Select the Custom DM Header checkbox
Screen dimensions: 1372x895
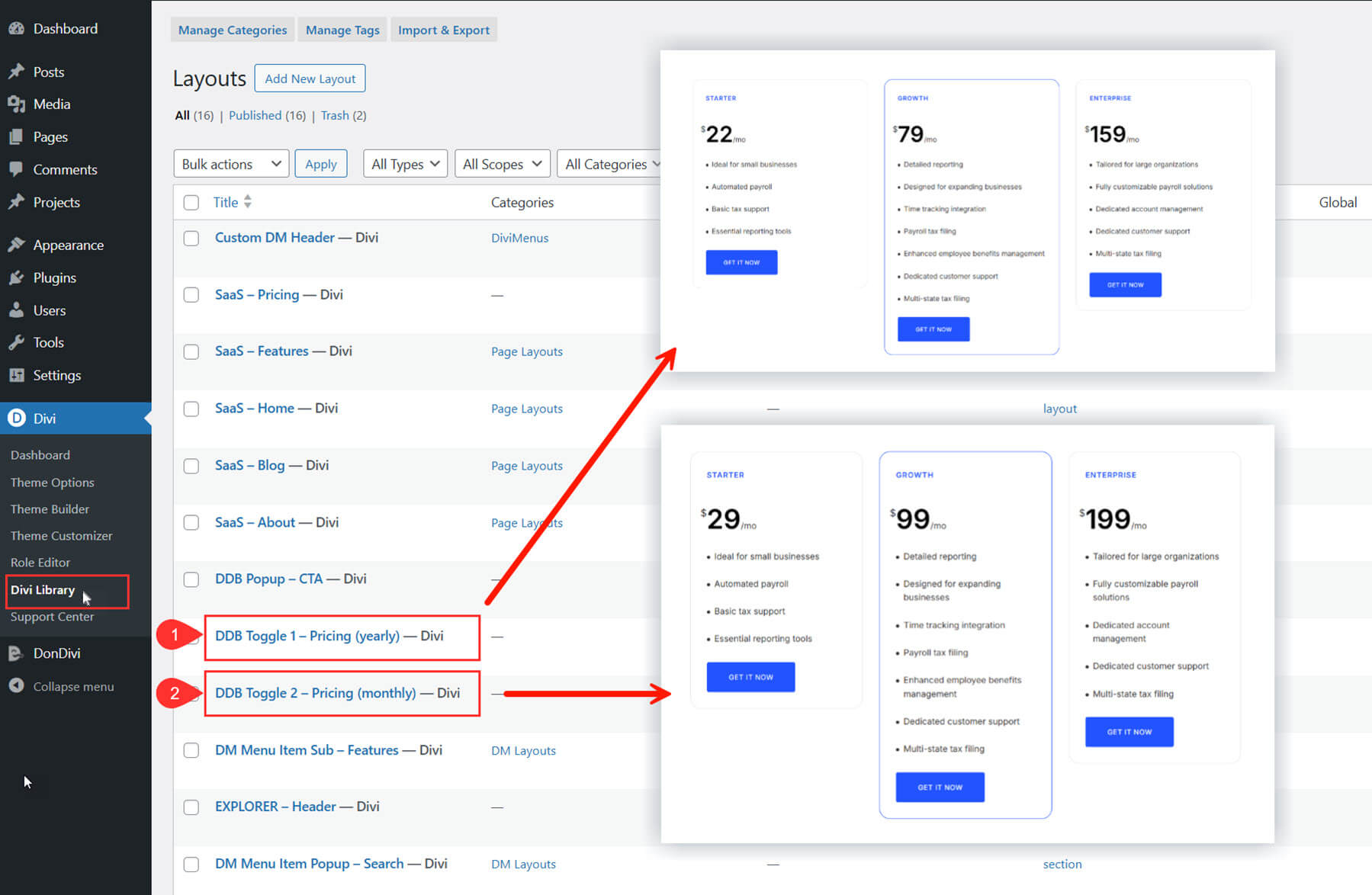pos(191,238)
